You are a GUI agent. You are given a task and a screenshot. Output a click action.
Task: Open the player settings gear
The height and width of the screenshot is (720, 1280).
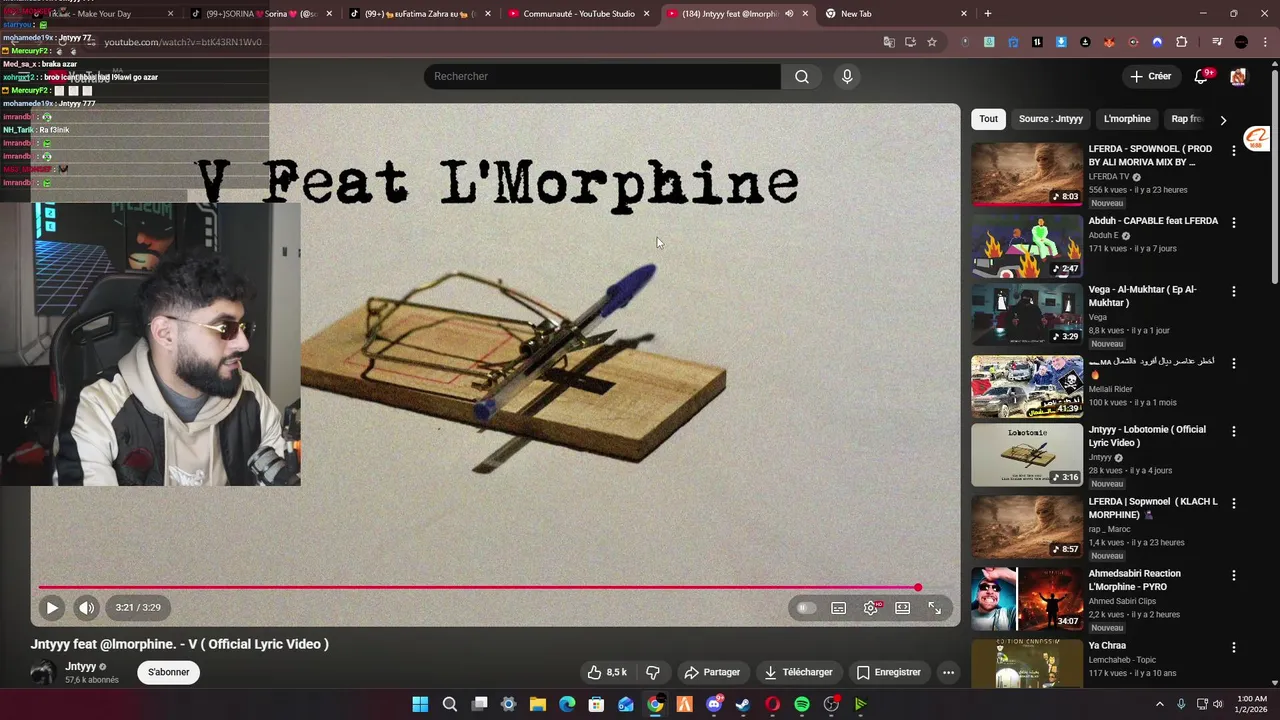coord(871,608)
